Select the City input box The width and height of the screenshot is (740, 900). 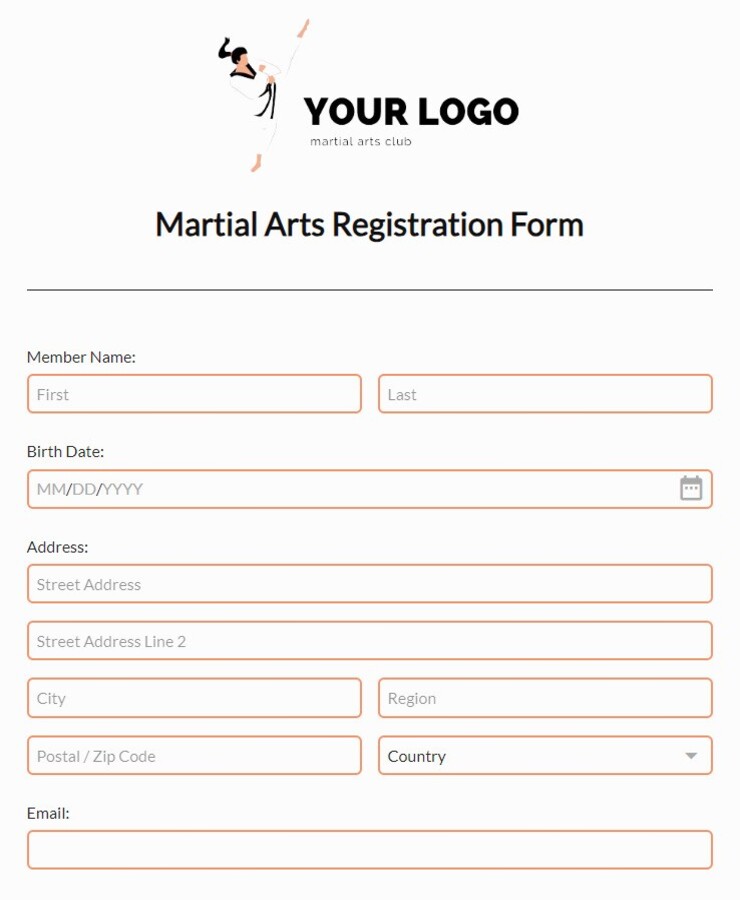[194, 698]
